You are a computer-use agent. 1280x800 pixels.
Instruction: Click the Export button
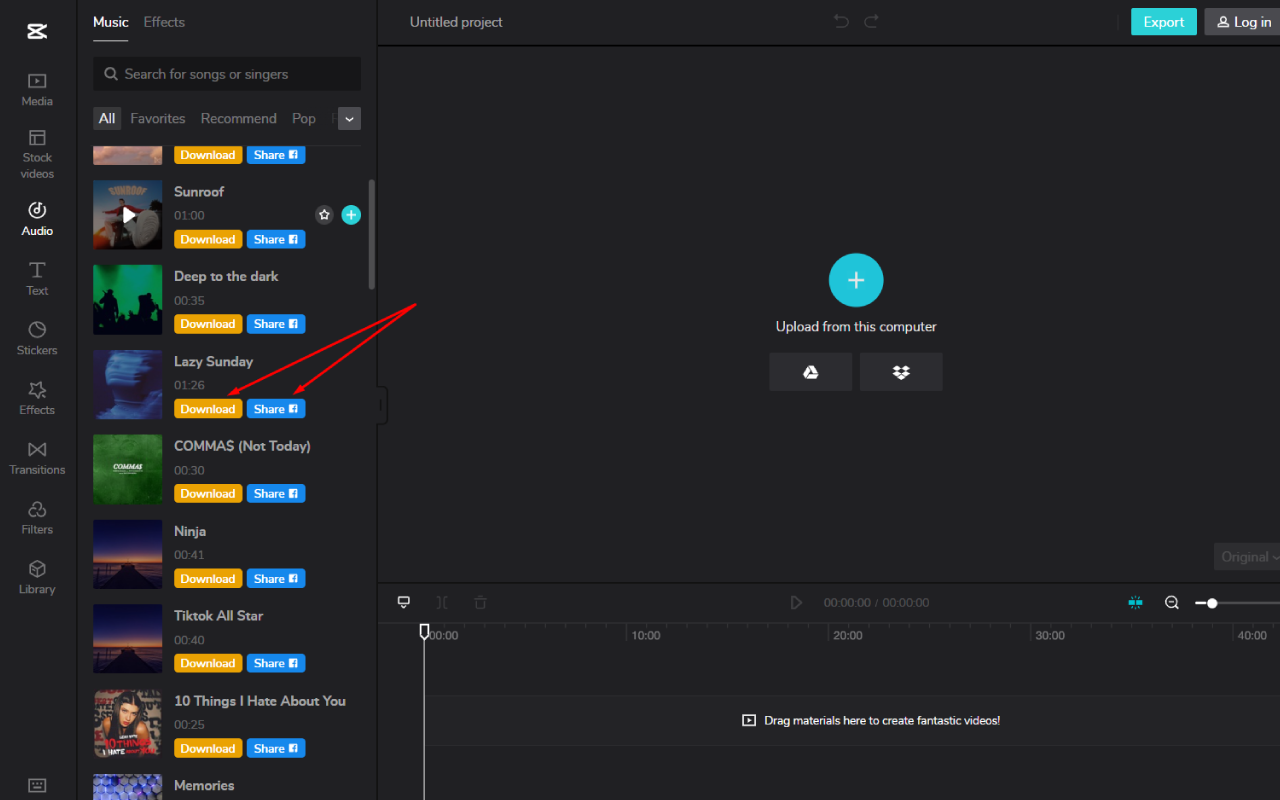[x=1163, y=21]
